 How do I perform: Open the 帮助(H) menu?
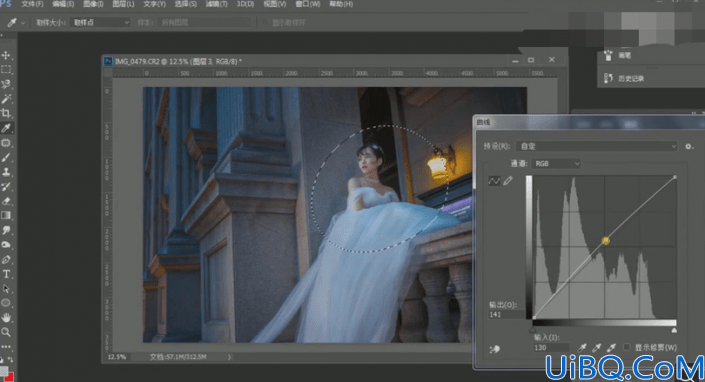pos(341,4)
